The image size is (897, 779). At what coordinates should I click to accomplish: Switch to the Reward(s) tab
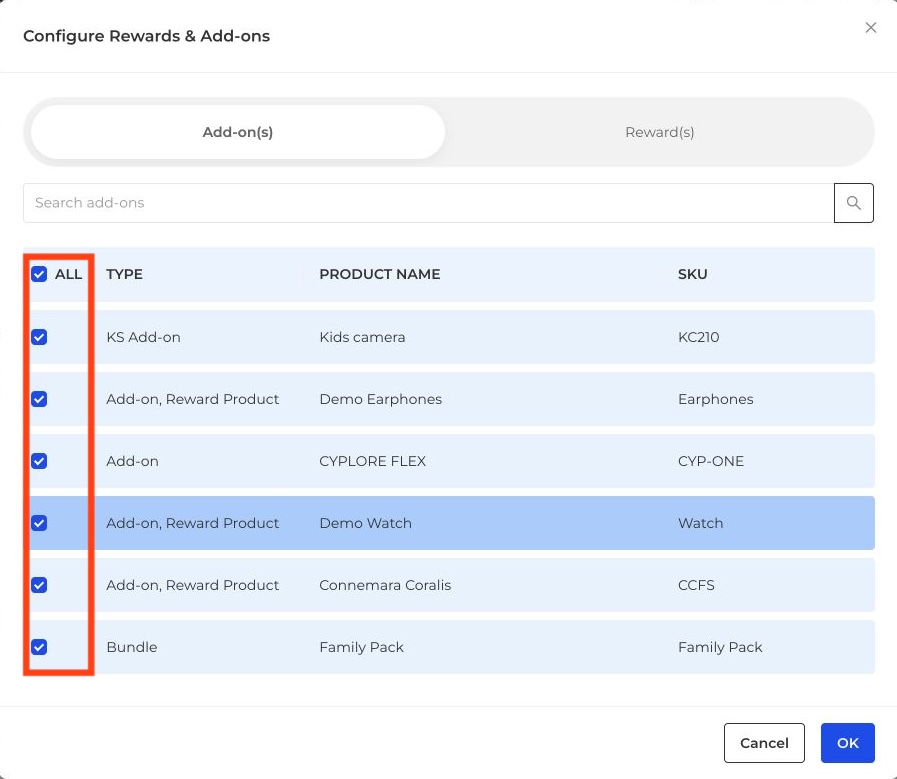(659, 132)
